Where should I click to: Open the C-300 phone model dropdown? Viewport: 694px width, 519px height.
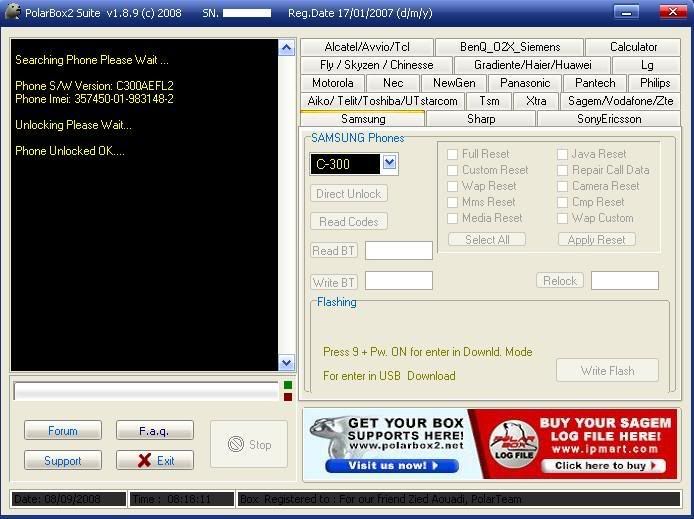tap(389, 163)
